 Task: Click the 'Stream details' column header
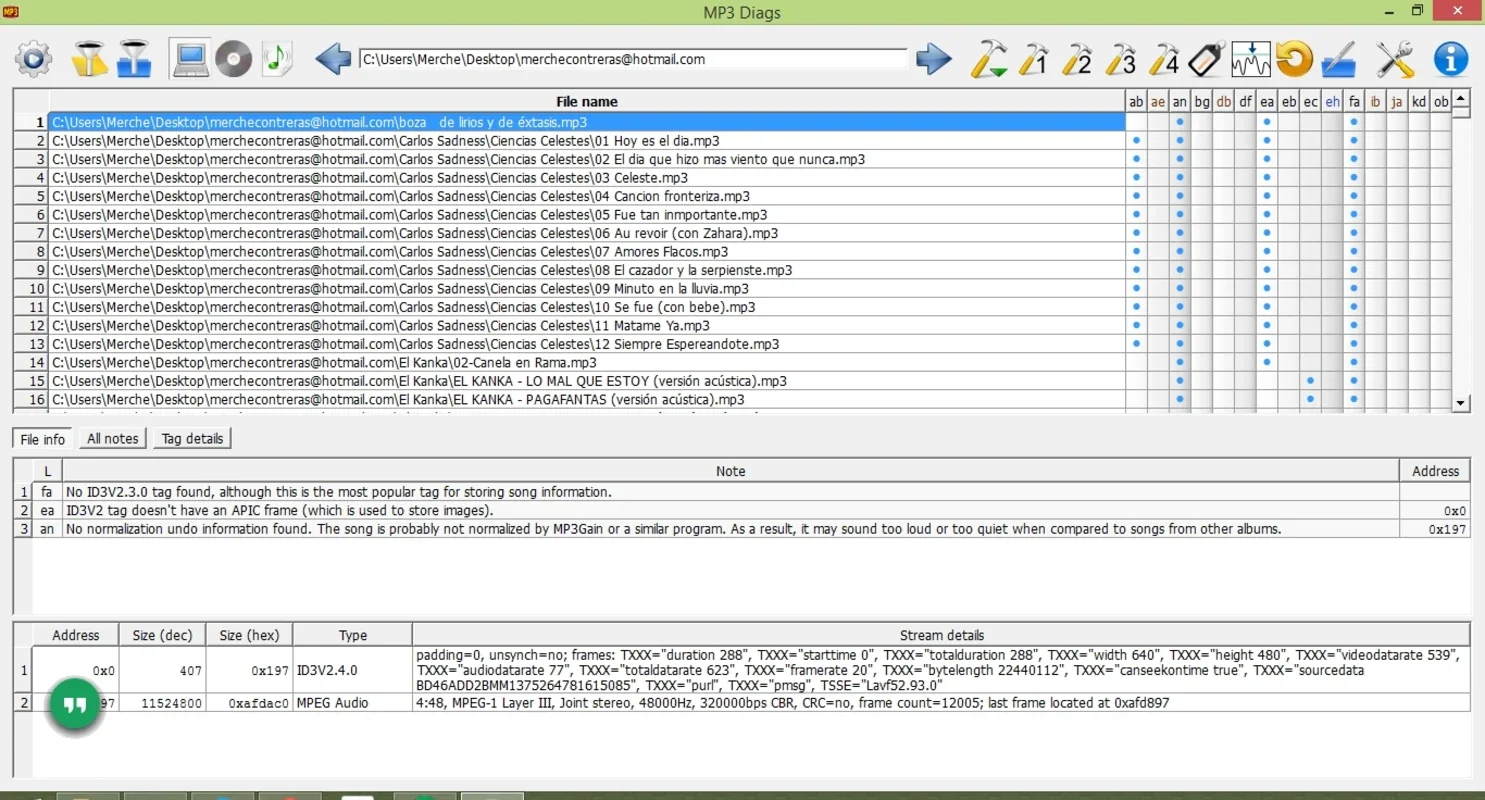pos(941,635)
